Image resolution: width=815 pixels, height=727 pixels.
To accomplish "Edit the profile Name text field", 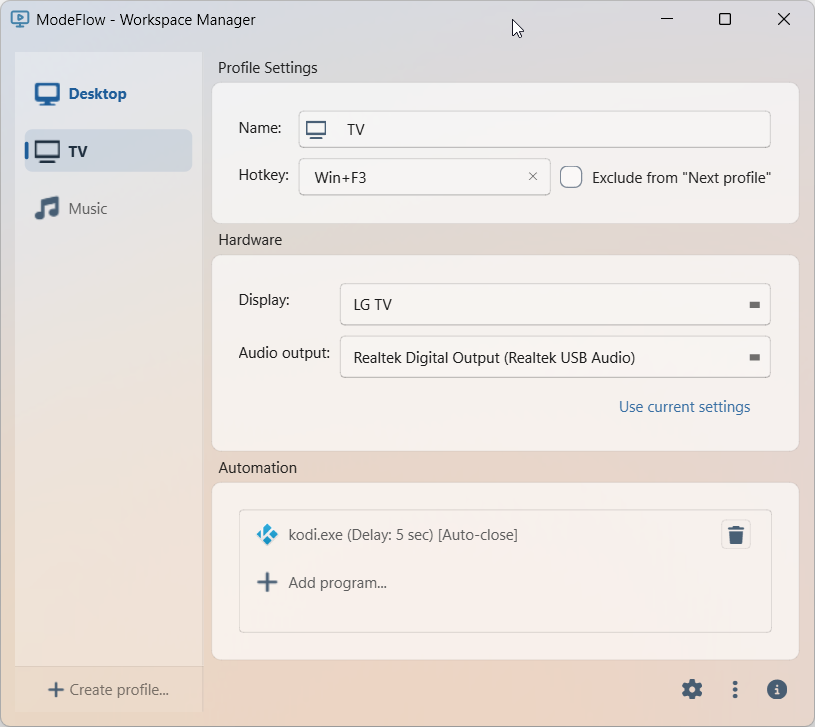I will [x=534, y=129].
